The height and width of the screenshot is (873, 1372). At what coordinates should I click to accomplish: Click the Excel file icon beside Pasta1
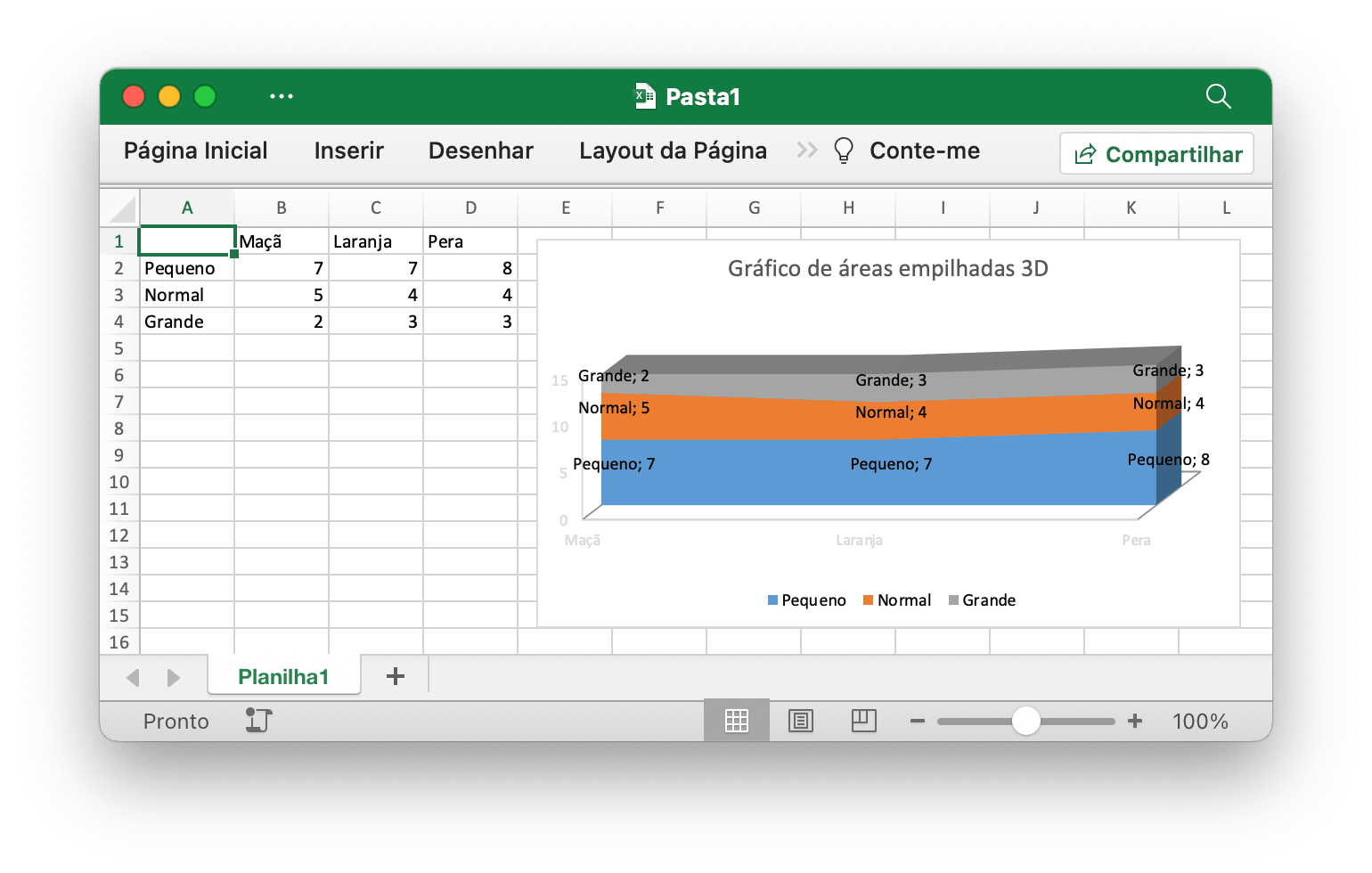[645, 96]
